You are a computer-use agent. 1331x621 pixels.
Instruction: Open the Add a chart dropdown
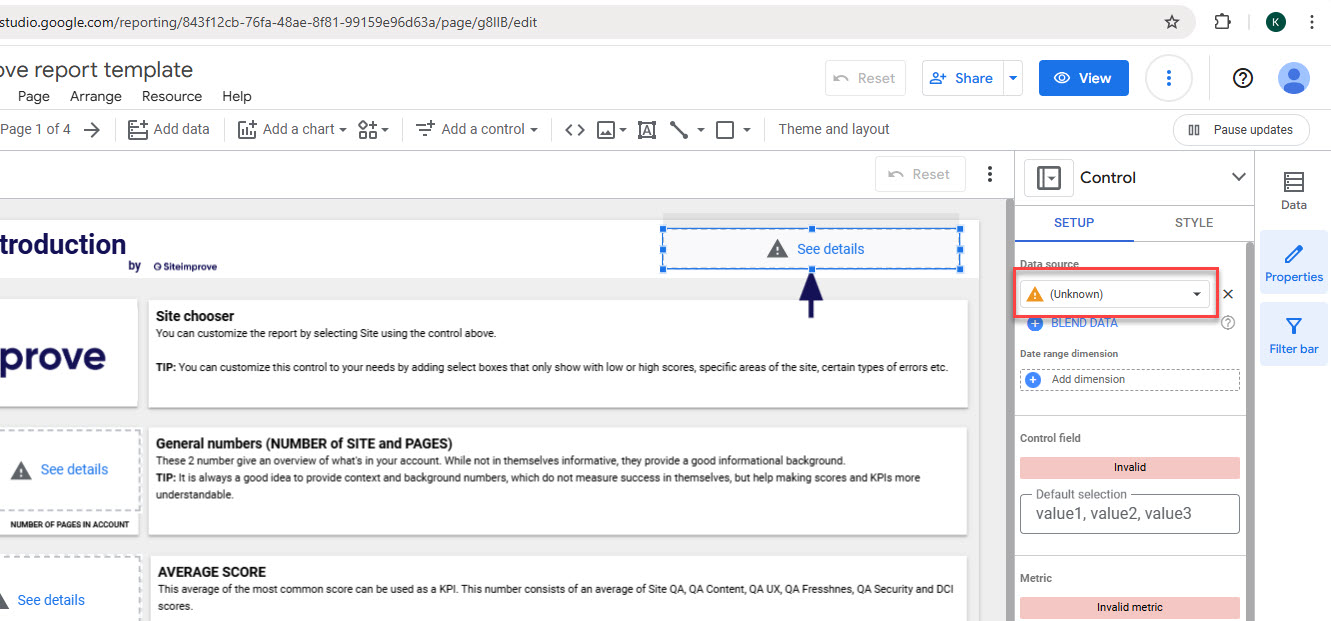(x=292, y=129)
